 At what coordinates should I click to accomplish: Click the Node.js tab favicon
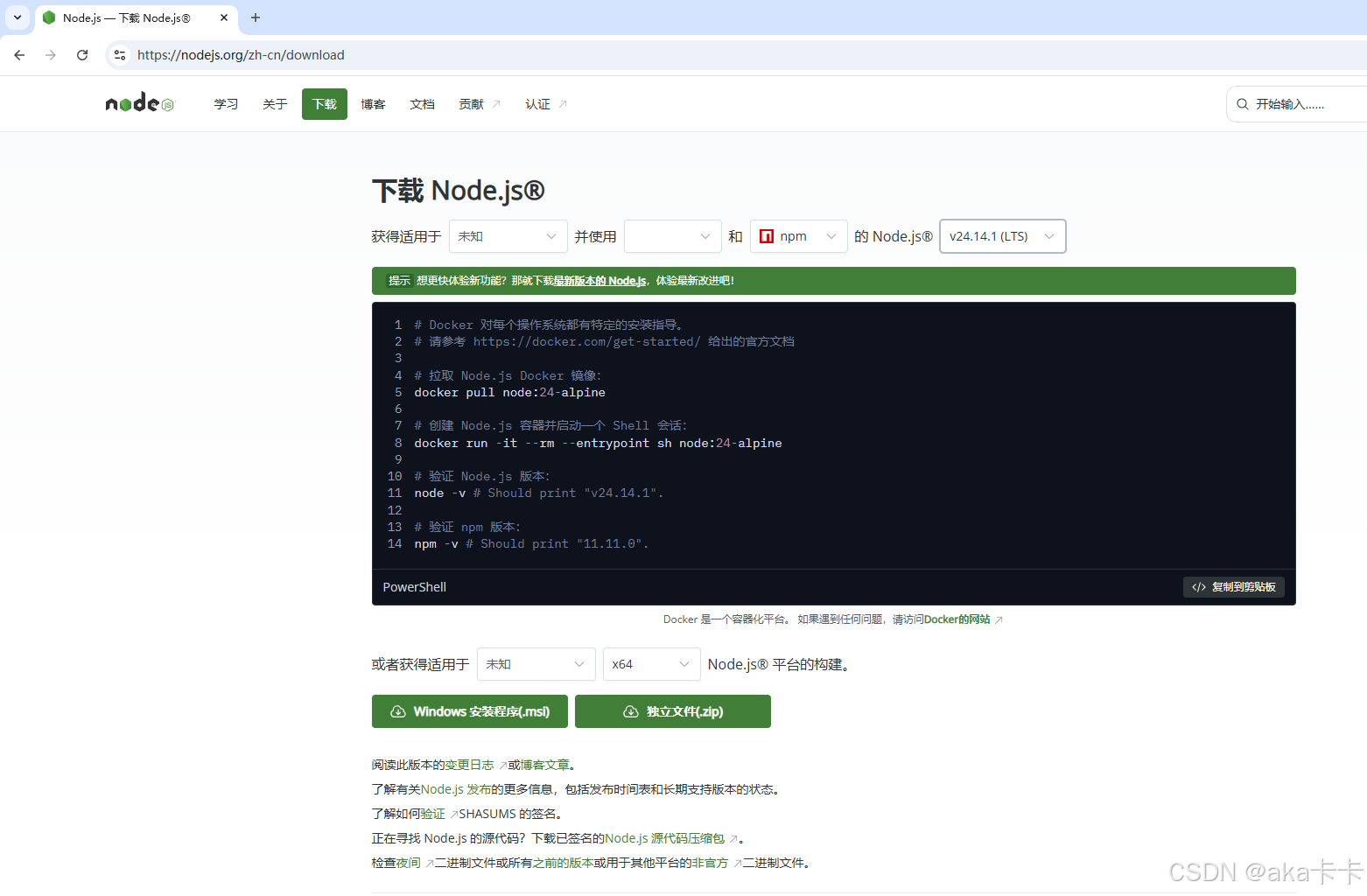coord(49,17)
